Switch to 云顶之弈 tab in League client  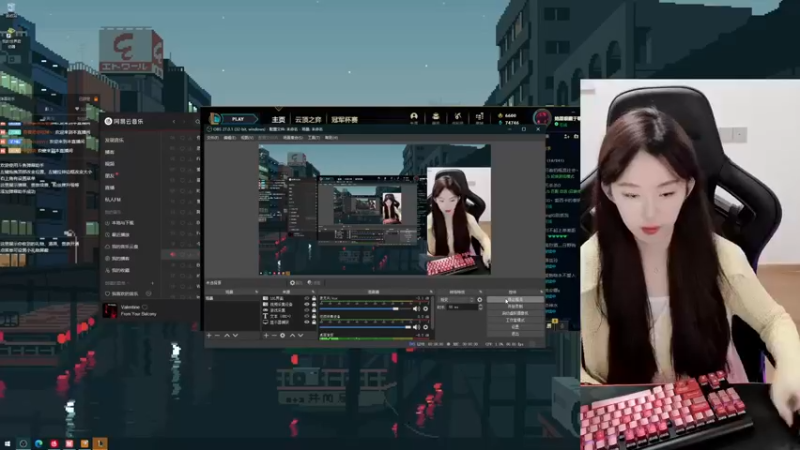tap(308, 119)
